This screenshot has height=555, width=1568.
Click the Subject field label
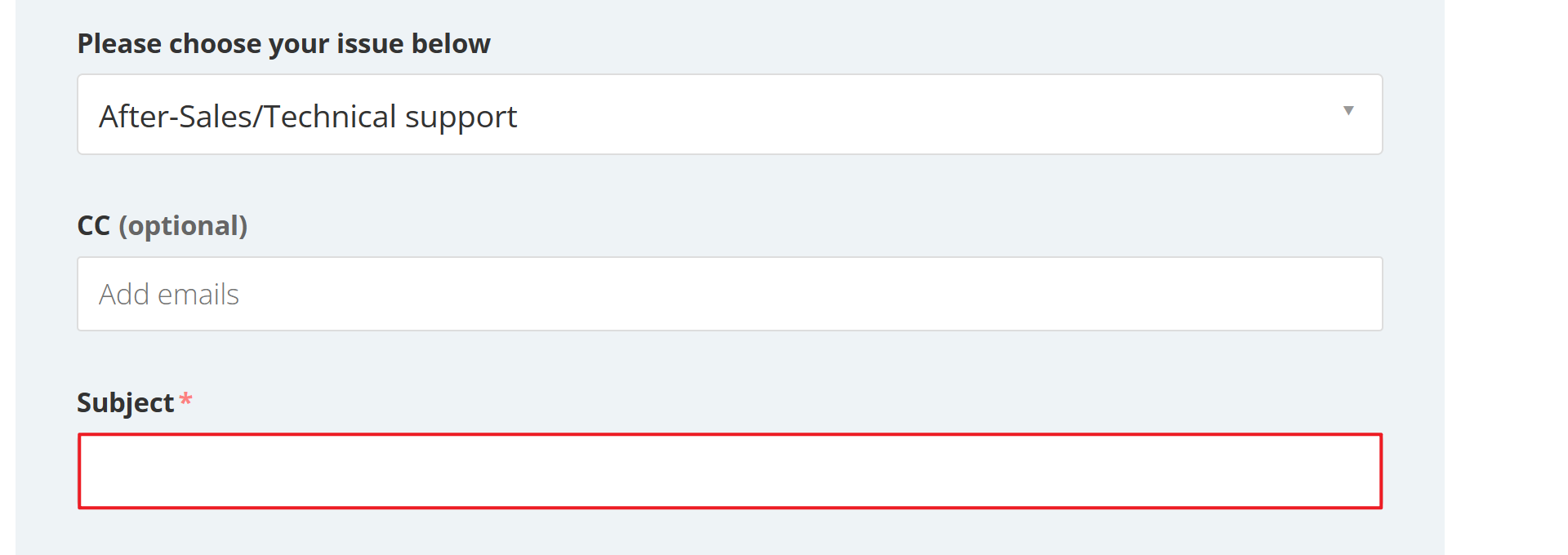[x=126, y=402]
